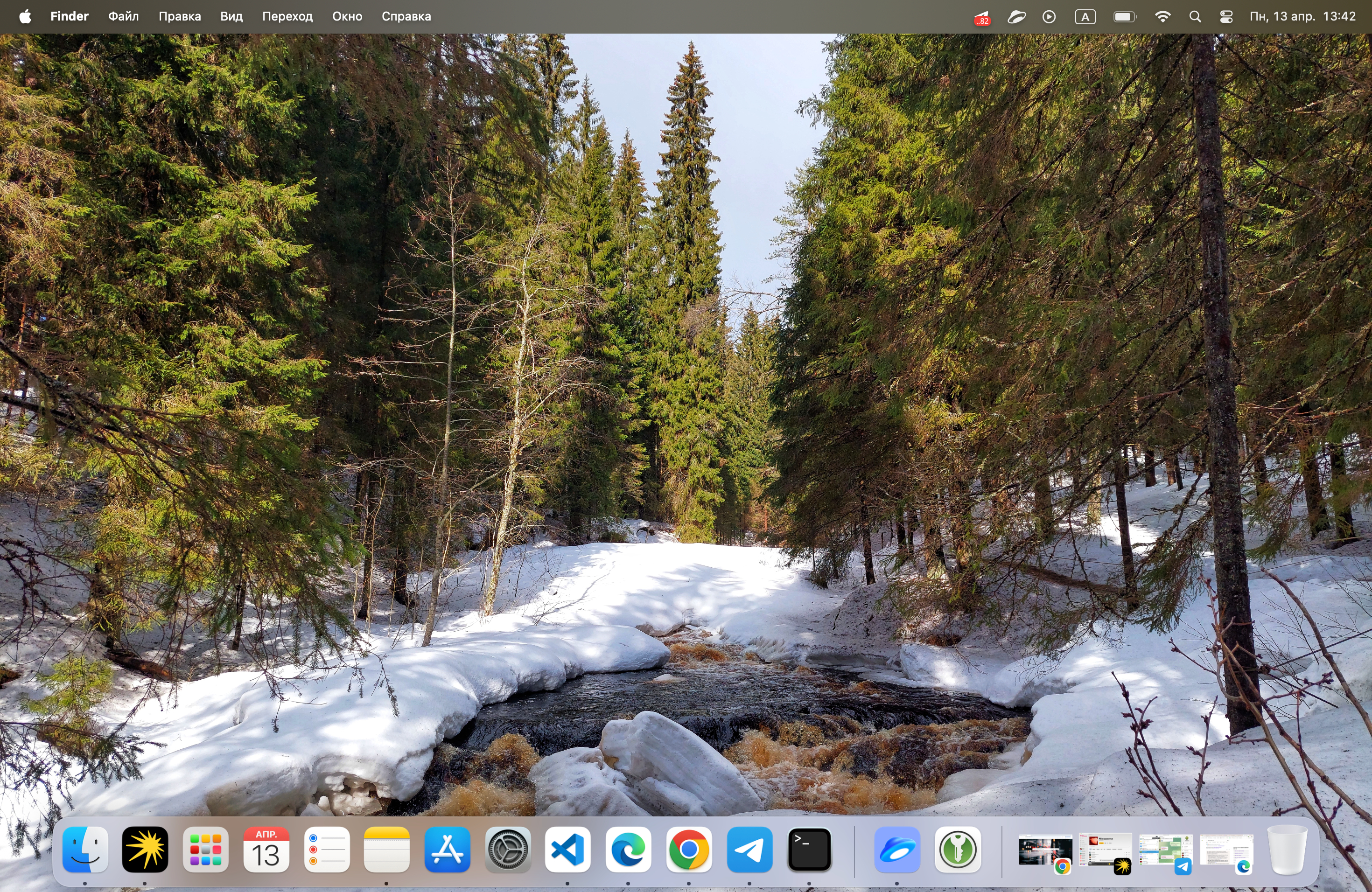Open Launchpad app grid
Screen dimensions: 1372x892
(206, 850)
